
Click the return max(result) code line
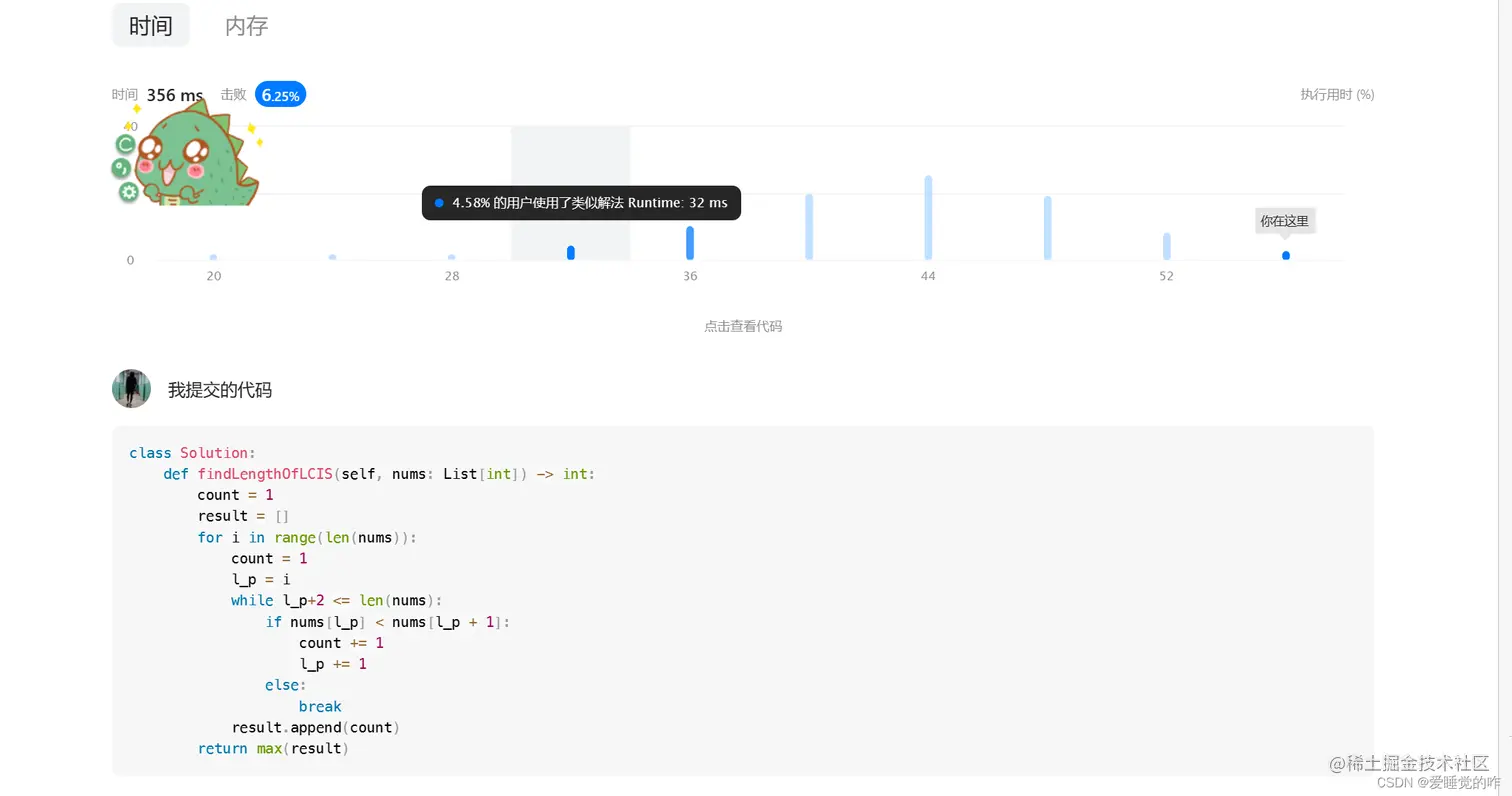[273, 748]
